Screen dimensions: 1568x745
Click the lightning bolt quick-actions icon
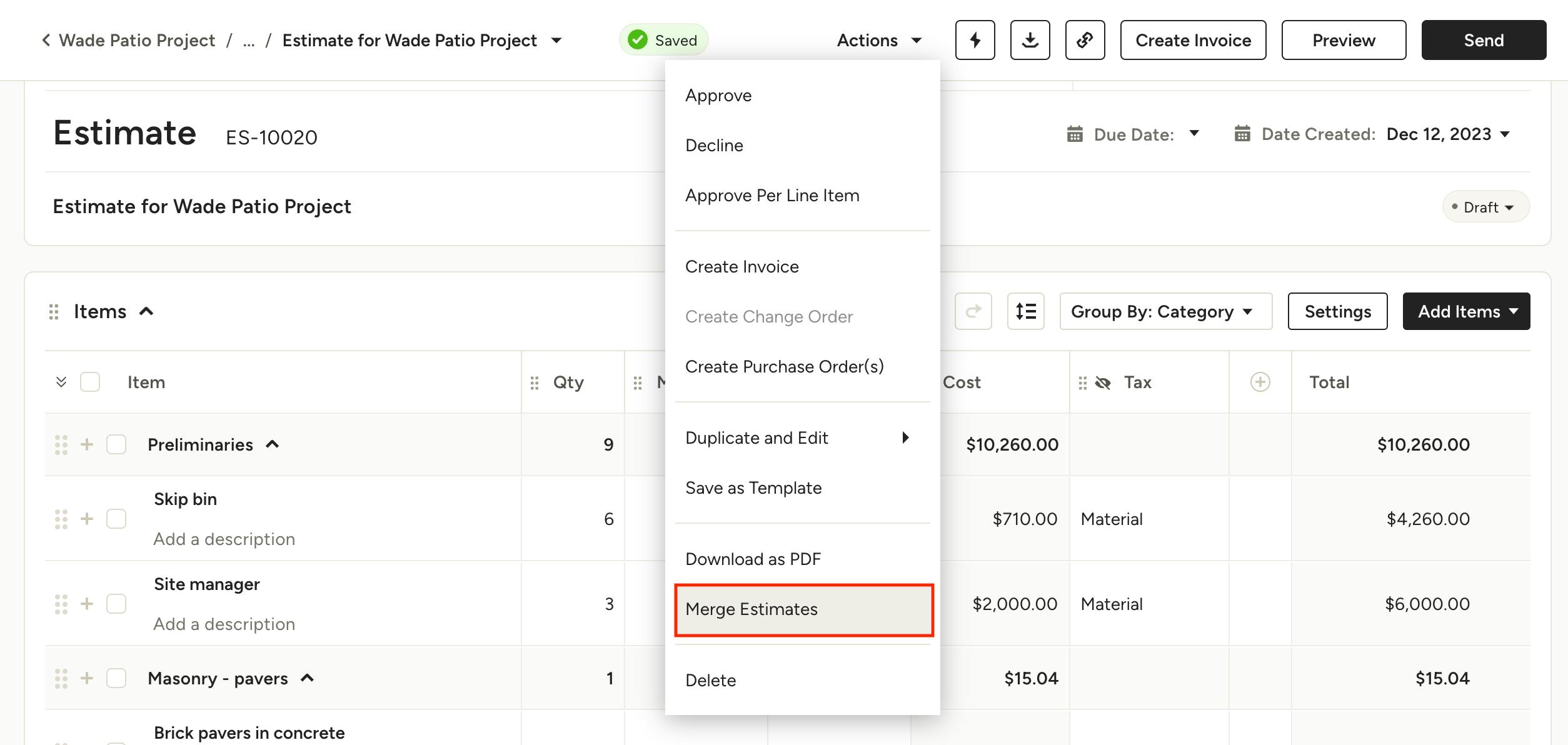pos(975,41)
